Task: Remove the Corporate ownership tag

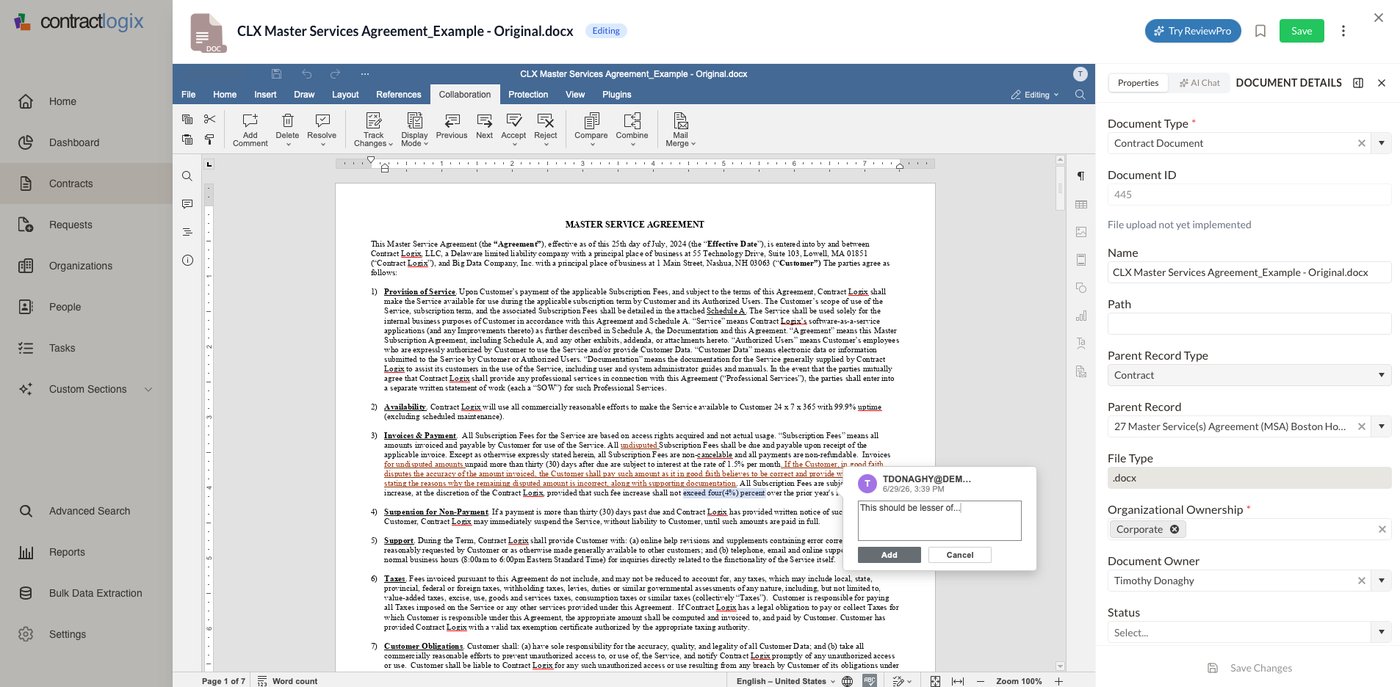Action: point(1174,530)
